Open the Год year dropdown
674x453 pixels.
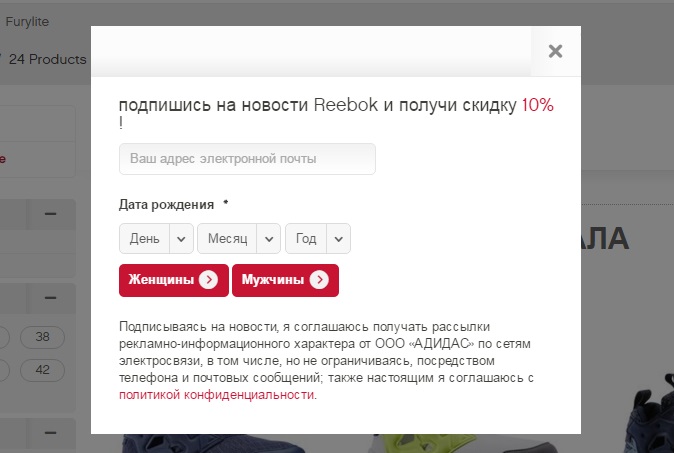click(318, 239)
